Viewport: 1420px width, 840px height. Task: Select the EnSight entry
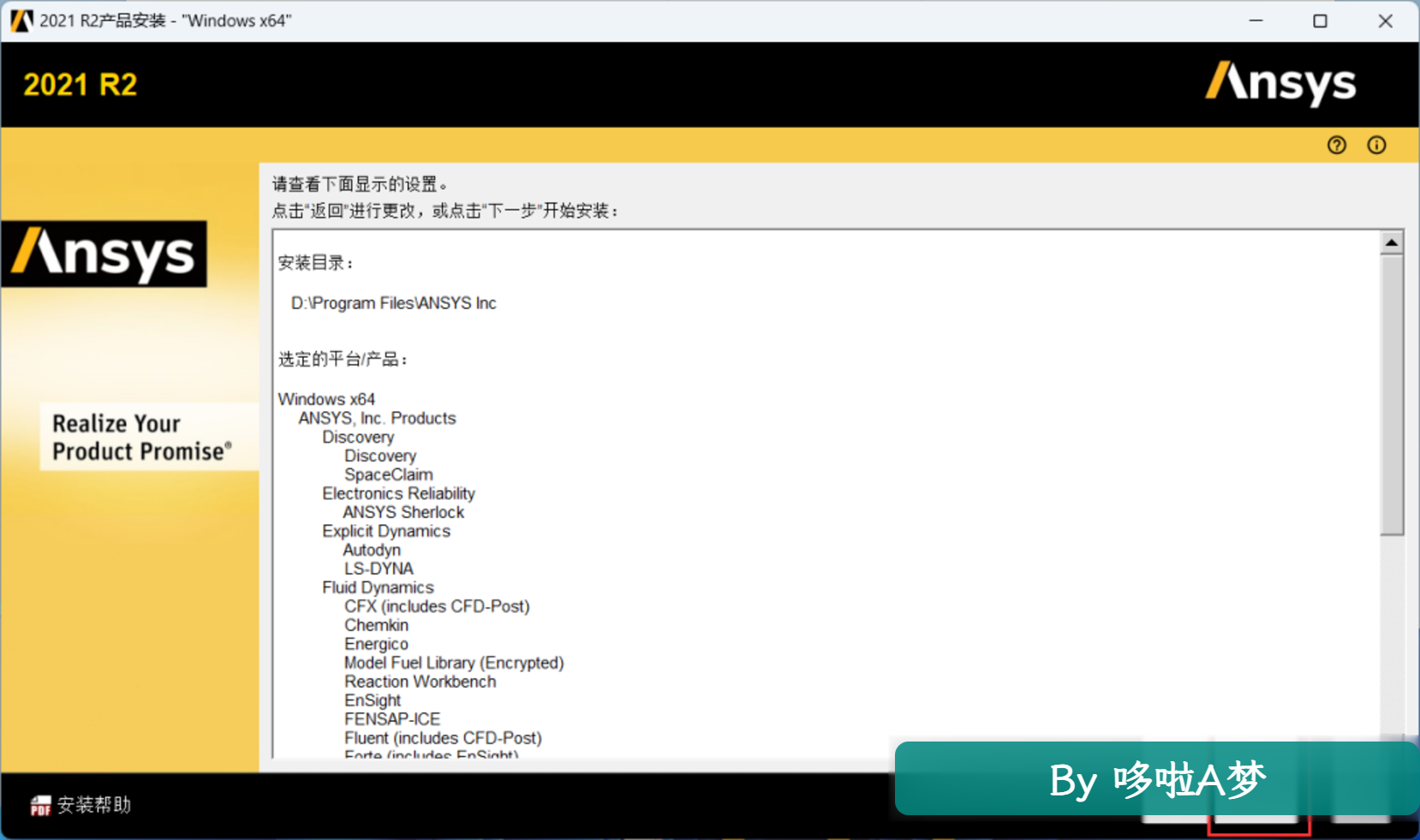[x=373, y=700]
